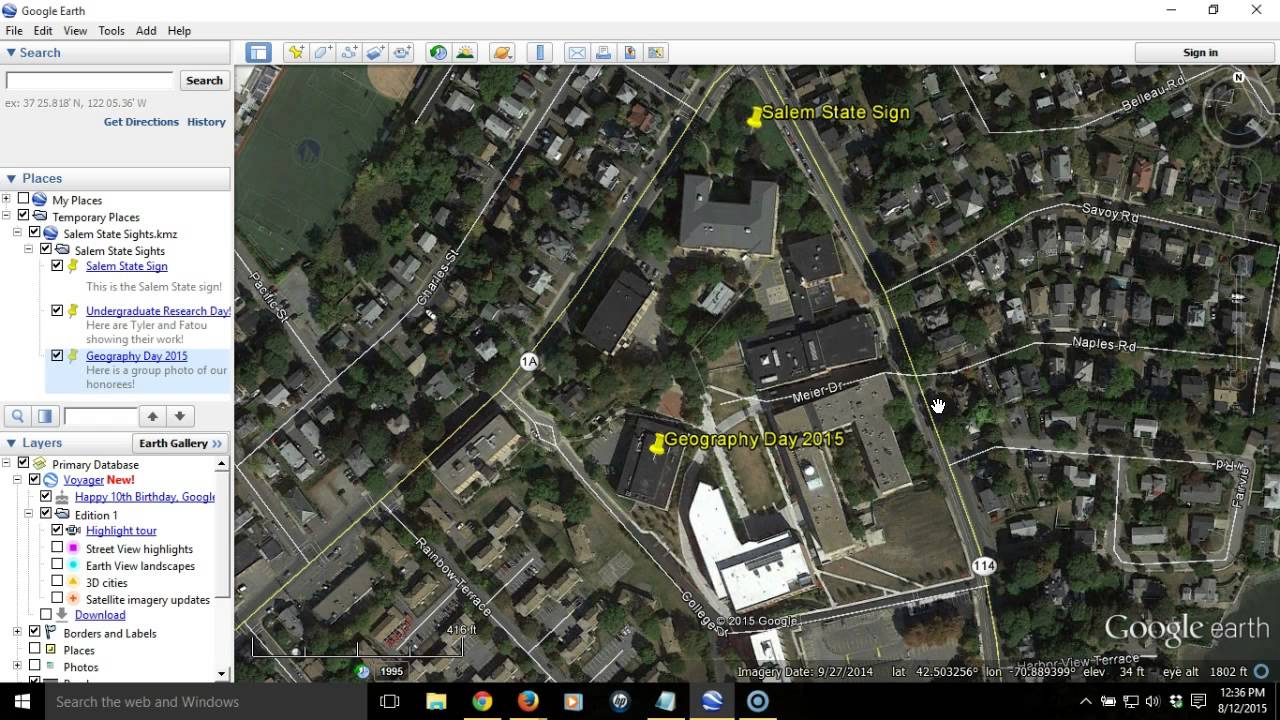Click the Print toolbar icon

pos(603,53)
